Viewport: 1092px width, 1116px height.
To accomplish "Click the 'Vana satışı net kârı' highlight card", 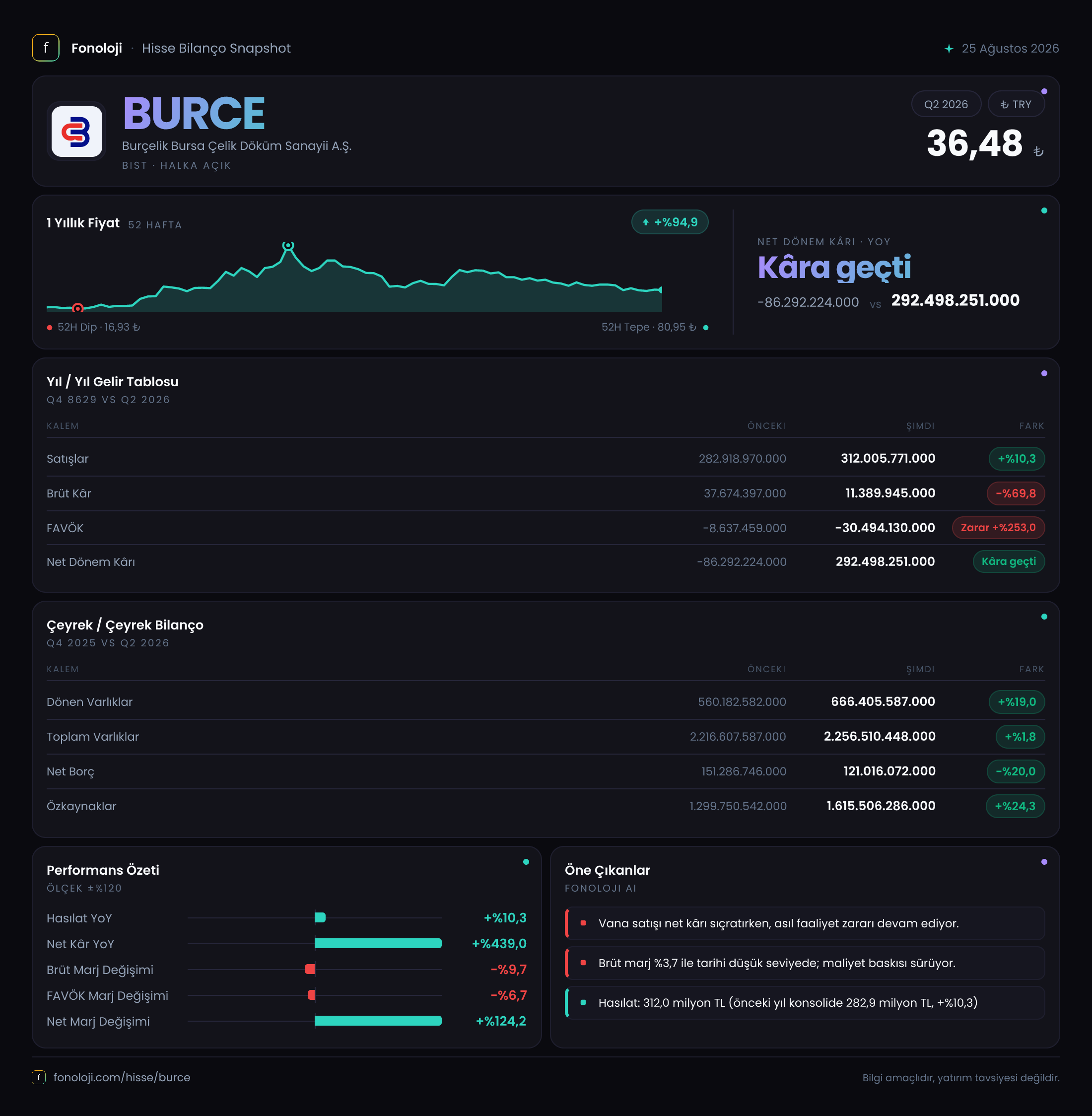I will (x=805, y=923).
